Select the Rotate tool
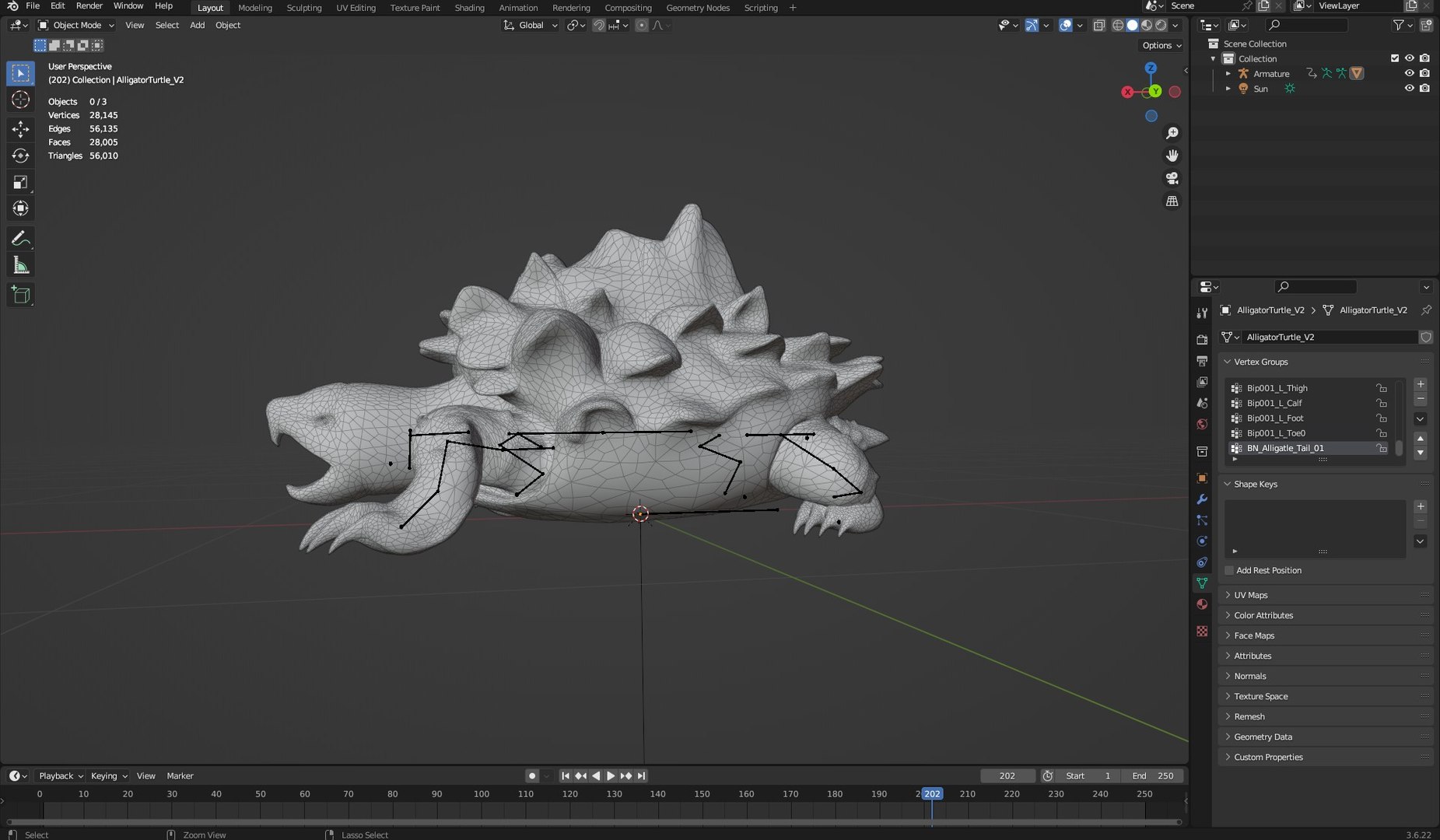The height and width of the screenshot is (840, 1440). [21, 156]
